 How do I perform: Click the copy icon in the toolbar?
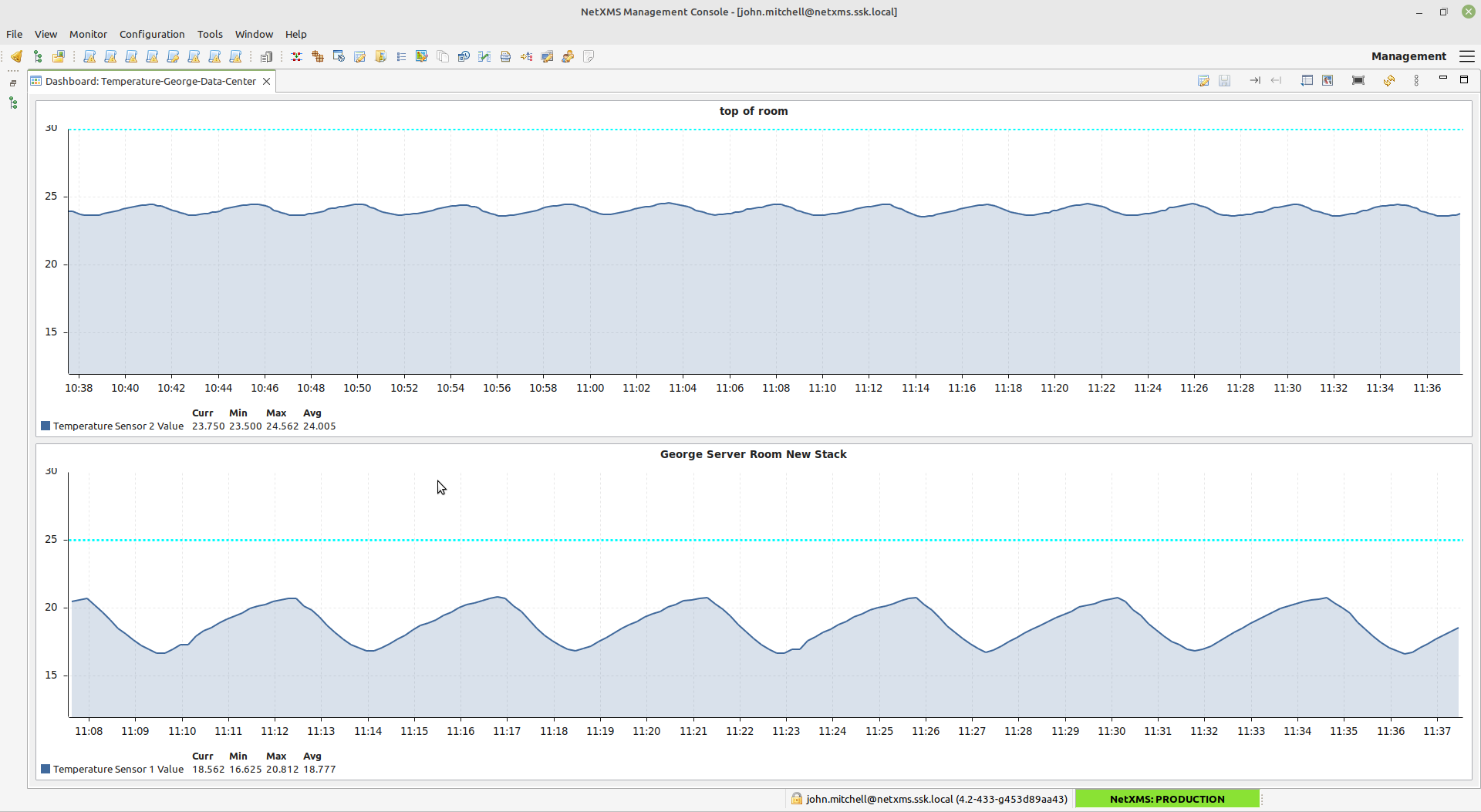click(x=443, y=56)
